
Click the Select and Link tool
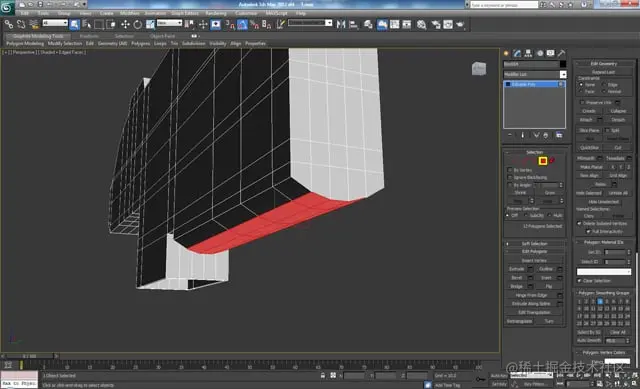[9, 24]
